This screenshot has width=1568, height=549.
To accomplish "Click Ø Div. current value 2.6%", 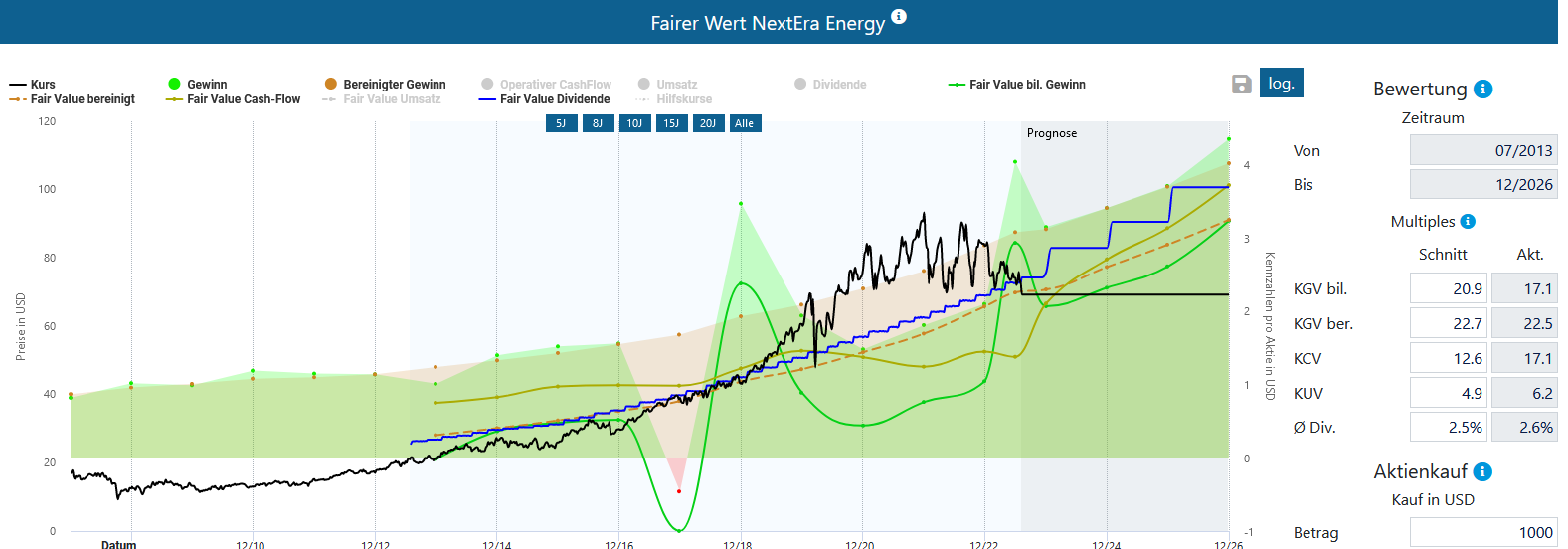I will point(1524,427).
